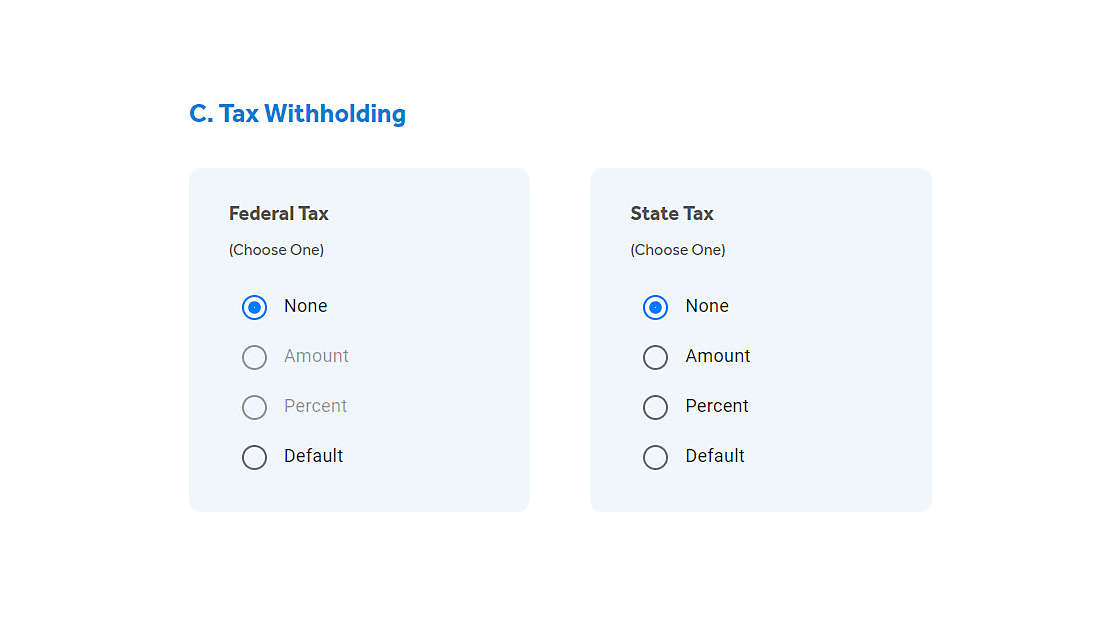Select Federal Tax Default radio circle
Screen dimensions: 1110x624
[x=254, y=457]
